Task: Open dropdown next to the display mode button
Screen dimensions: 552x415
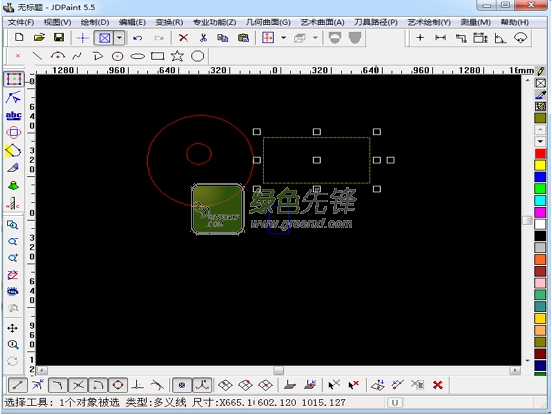Action: coord(120,38)
